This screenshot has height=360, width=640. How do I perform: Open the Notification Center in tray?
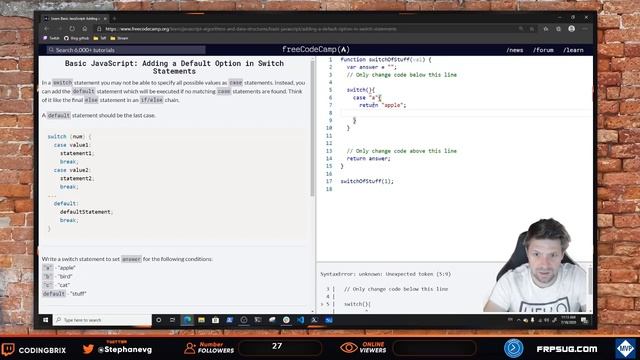tap(584, 320)
